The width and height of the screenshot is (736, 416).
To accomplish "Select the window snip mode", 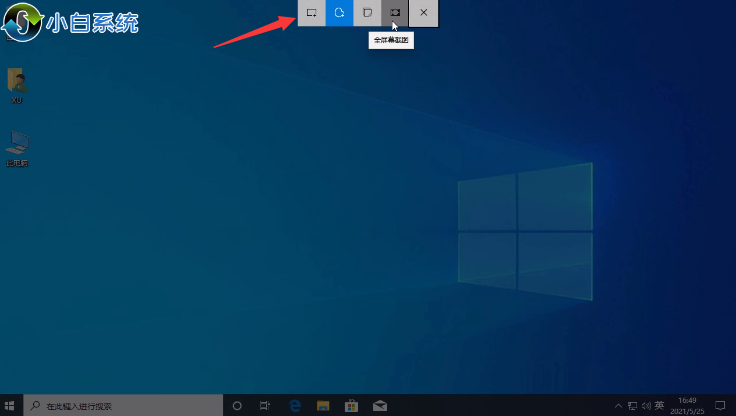I will (x=367, y=13).
